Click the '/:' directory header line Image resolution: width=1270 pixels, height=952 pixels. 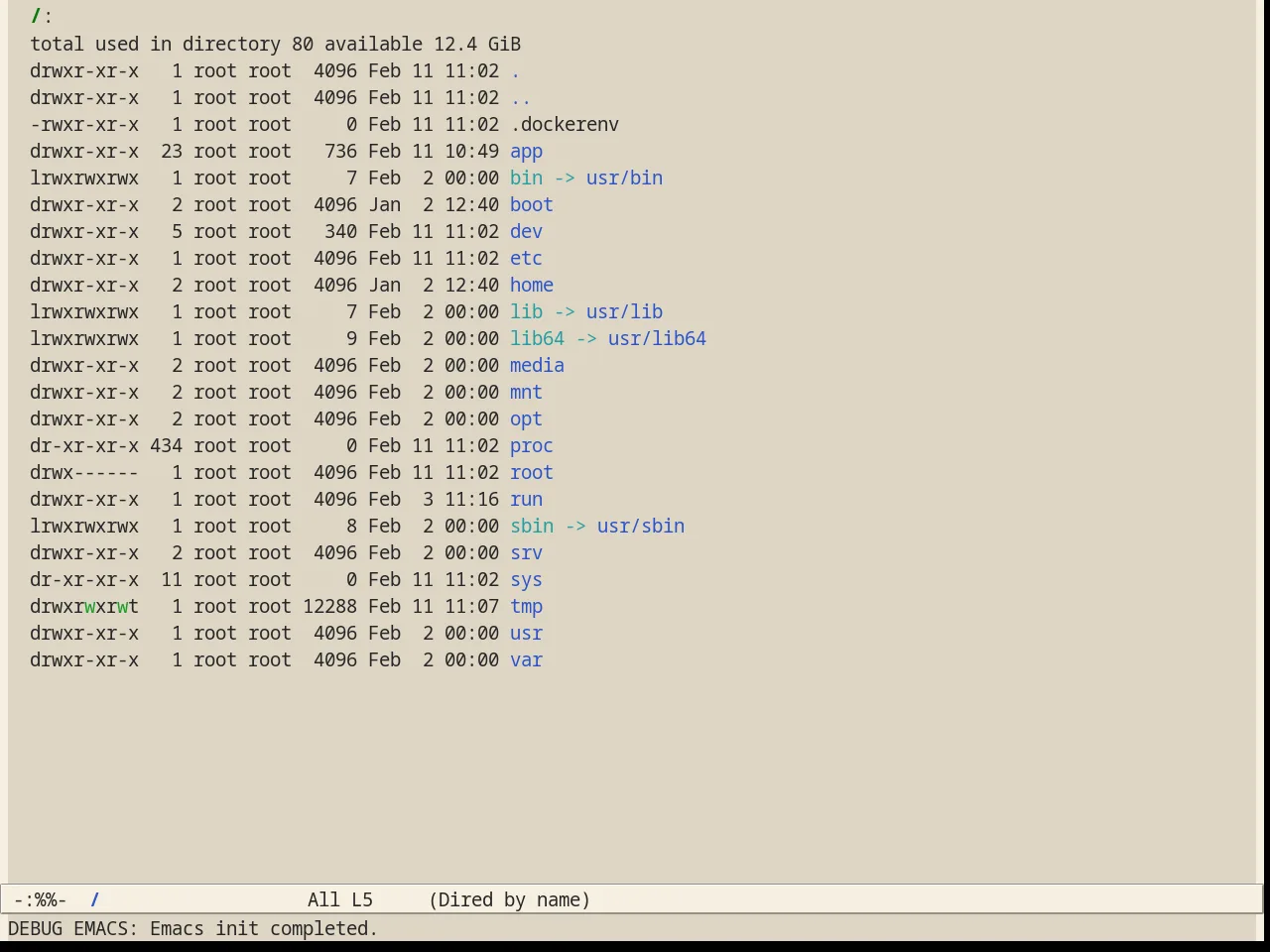coord(41,17)
